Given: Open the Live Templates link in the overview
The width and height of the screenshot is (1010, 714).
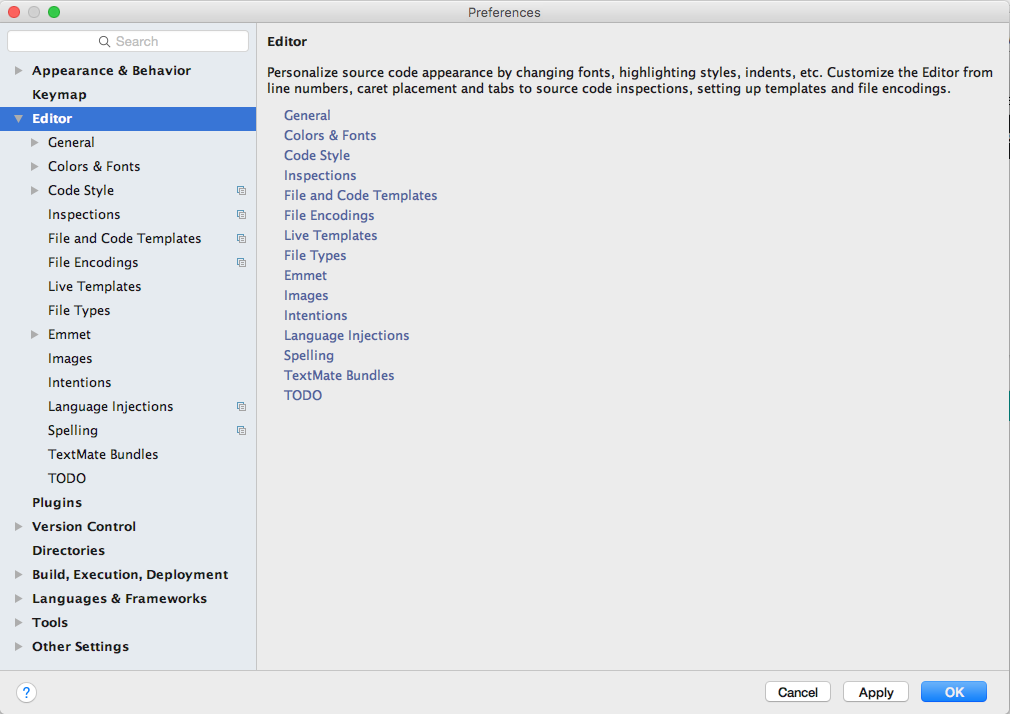Looking at the screenshot, I should [330, 235].
